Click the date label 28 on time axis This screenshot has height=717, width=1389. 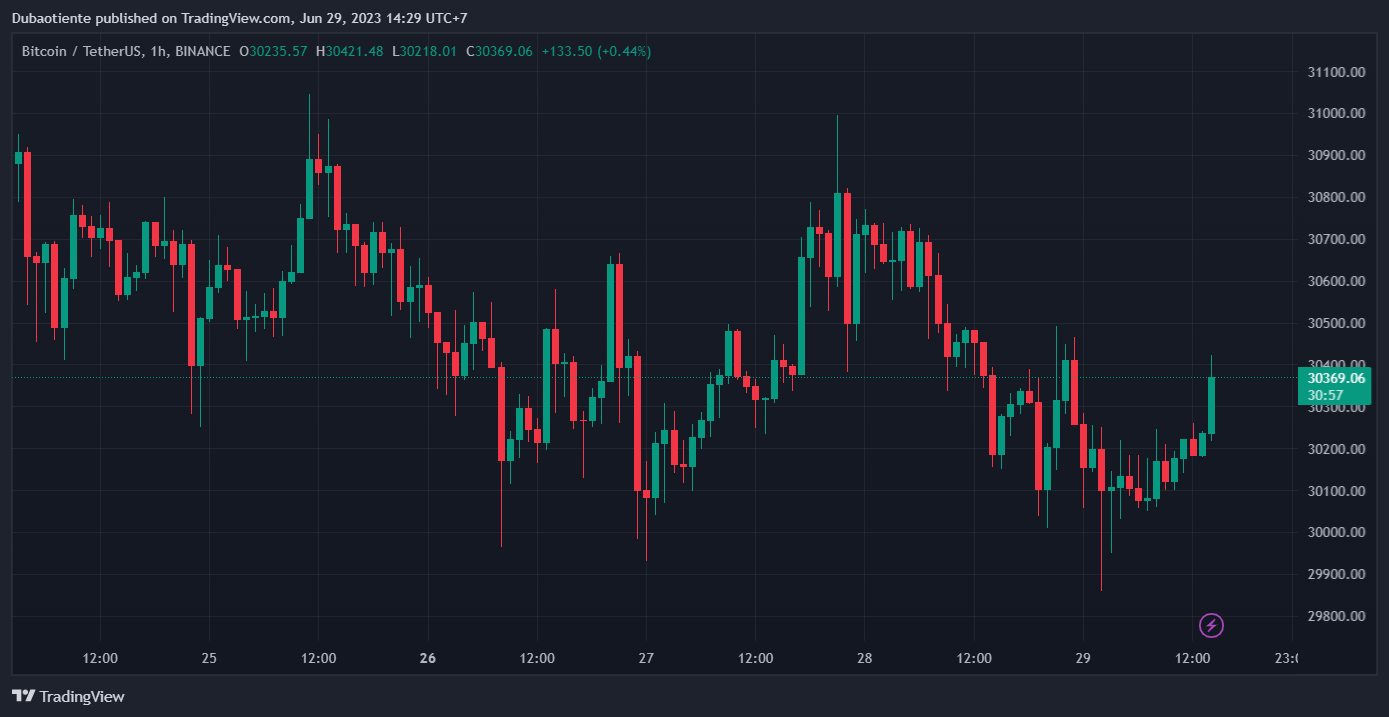[865, 658]
